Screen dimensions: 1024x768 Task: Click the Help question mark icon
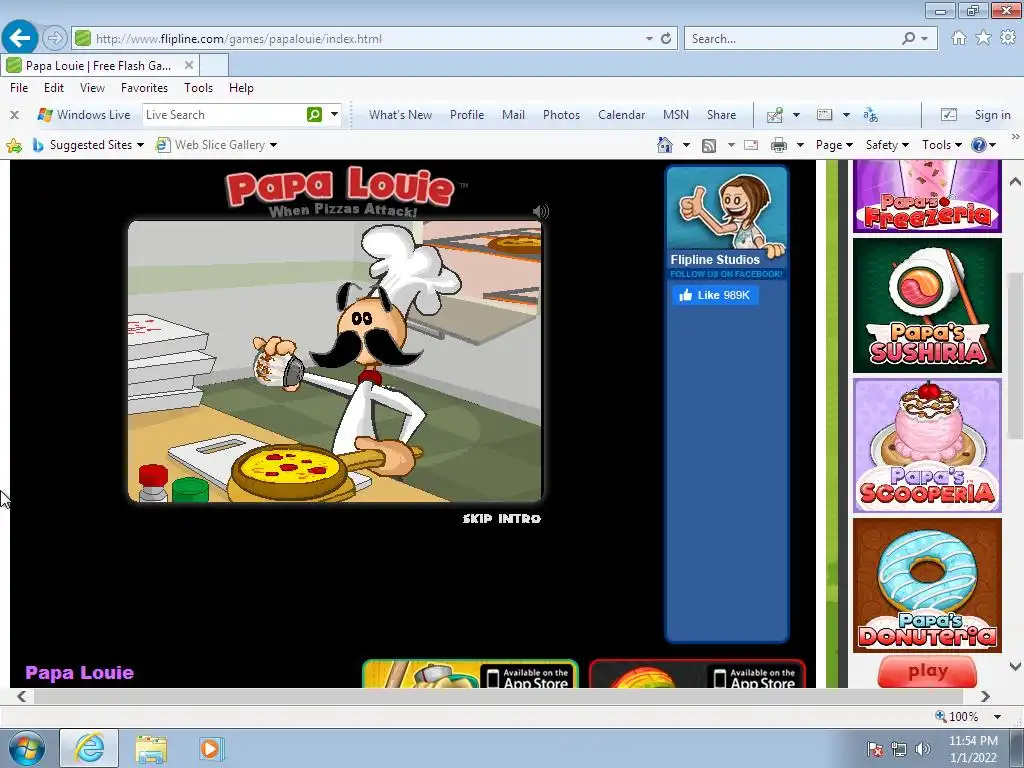pos(978,145)
